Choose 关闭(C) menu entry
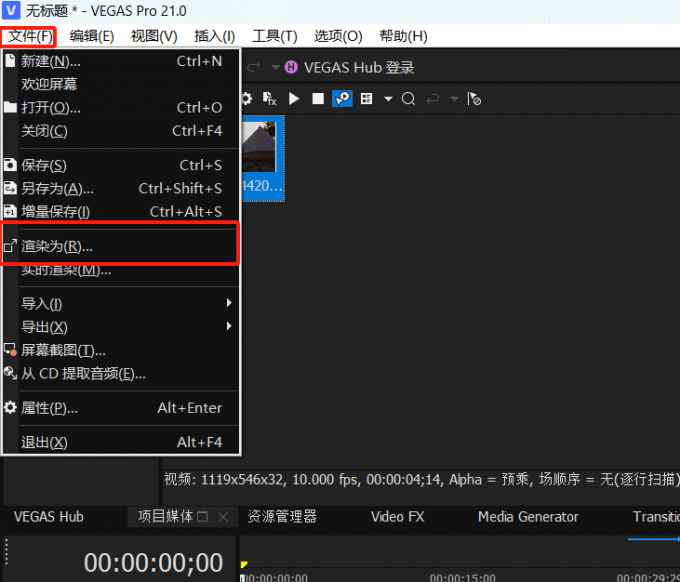The height and width of the screenshot is (582, 680). tap(121, 131)
